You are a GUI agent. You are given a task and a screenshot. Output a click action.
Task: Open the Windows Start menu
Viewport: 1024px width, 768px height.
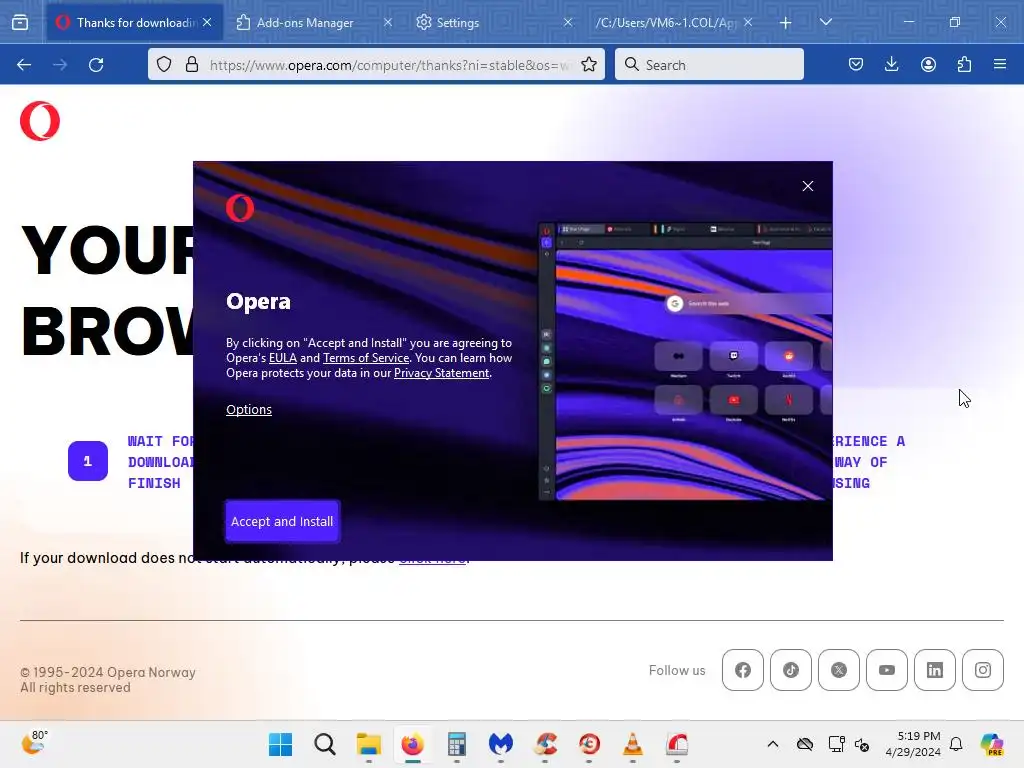tap(281, 744)
